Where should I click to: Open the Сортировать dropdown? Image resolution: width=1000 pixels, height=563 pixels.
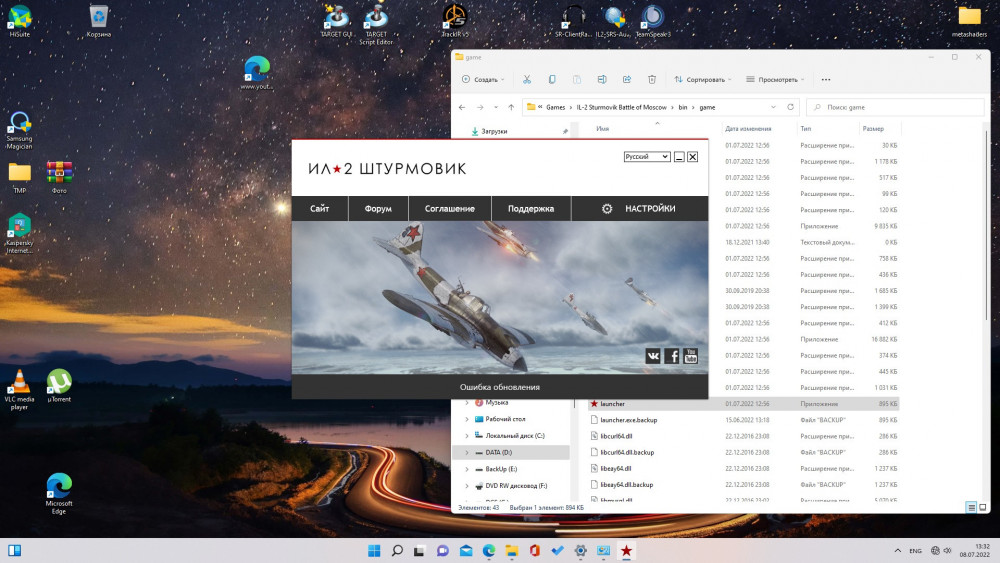703,80
